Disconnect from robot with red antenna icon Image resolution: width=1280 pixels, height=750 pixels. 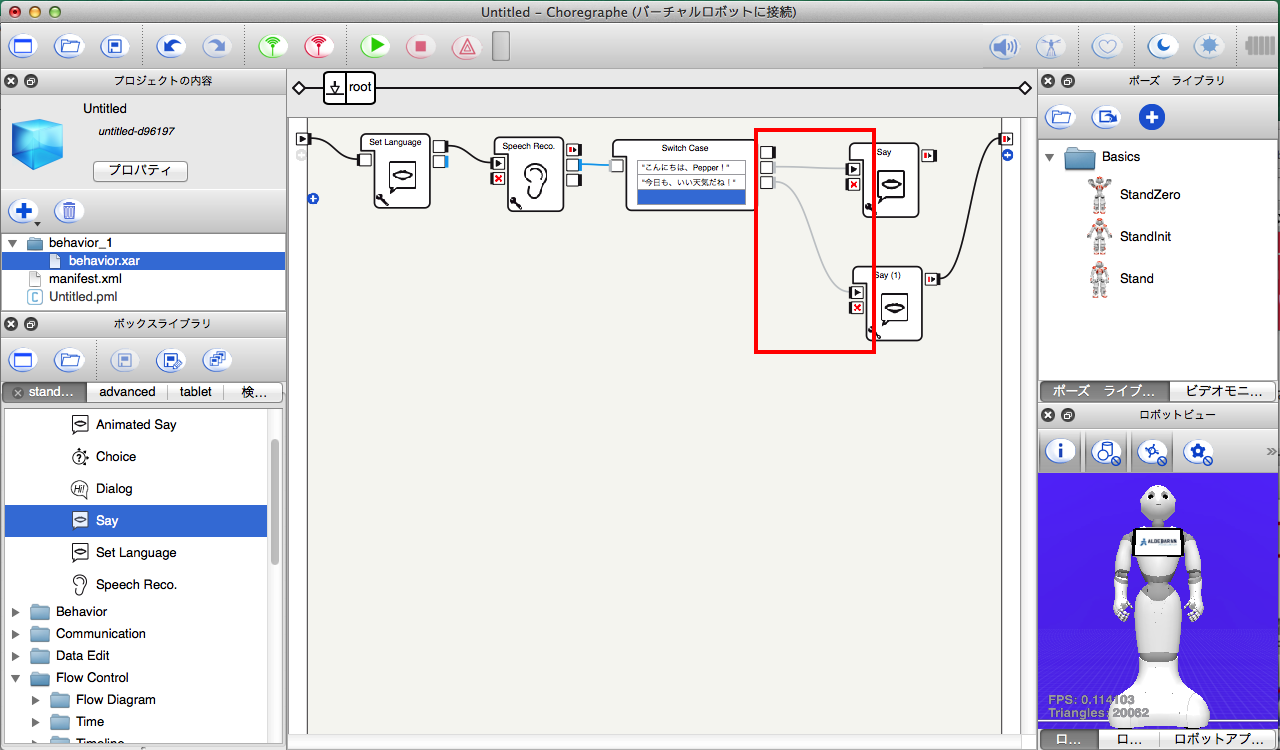(318, 46)
